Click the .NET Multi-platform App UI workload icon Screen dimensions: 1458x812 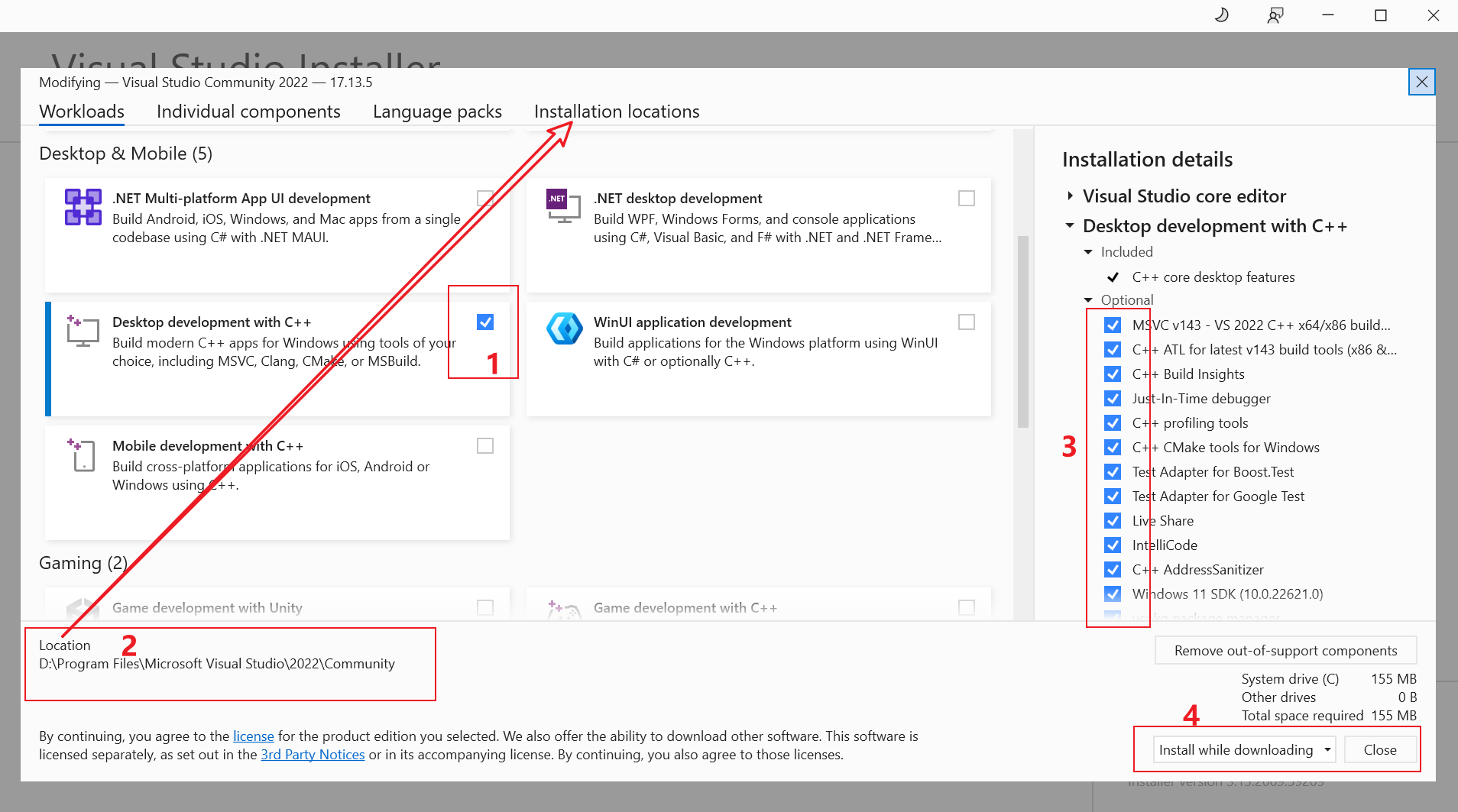coord(83,207)
